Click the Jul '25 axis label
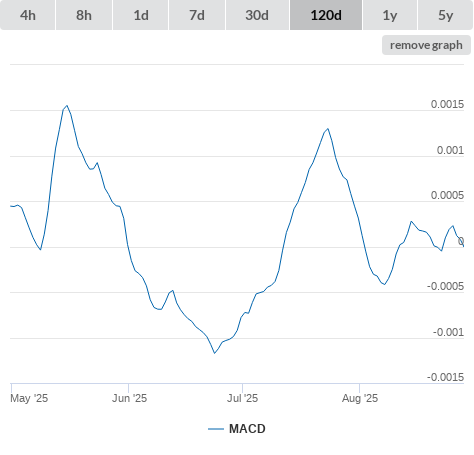This screenshot has height=455, width=474. coord(242,398)
